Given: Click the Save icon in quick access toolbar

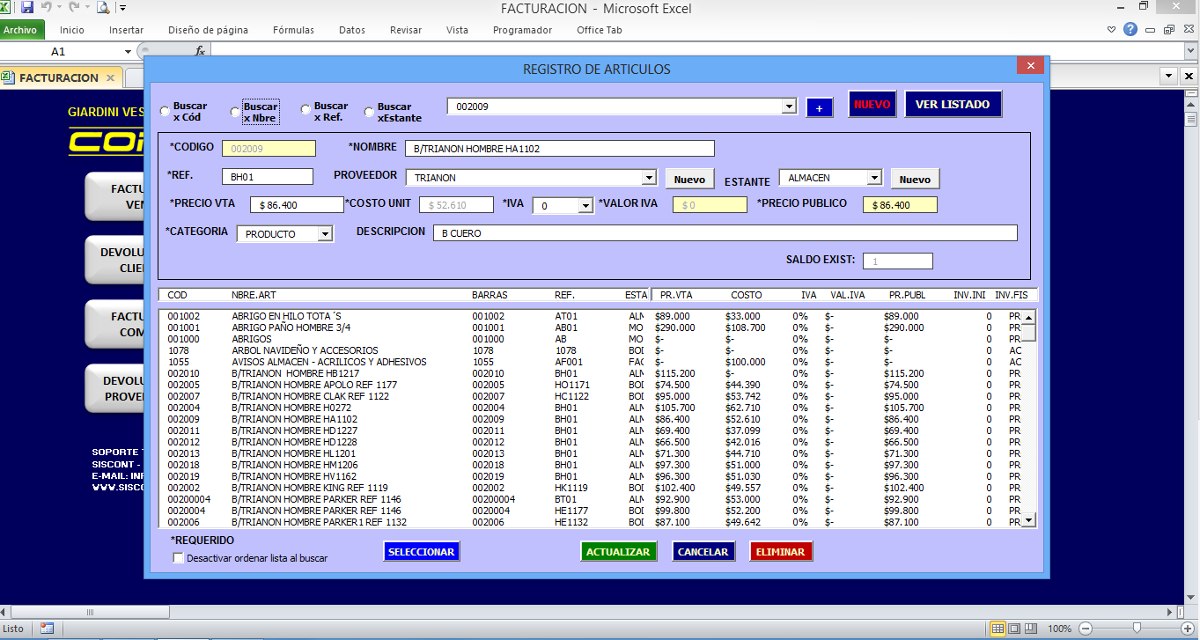Looking at the screenshot, I should point(27,8).
